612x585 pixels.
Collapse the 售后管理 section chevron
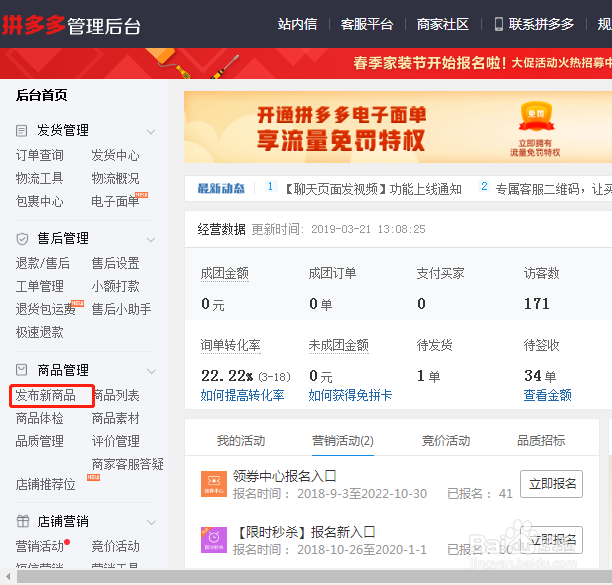point(151,240)
